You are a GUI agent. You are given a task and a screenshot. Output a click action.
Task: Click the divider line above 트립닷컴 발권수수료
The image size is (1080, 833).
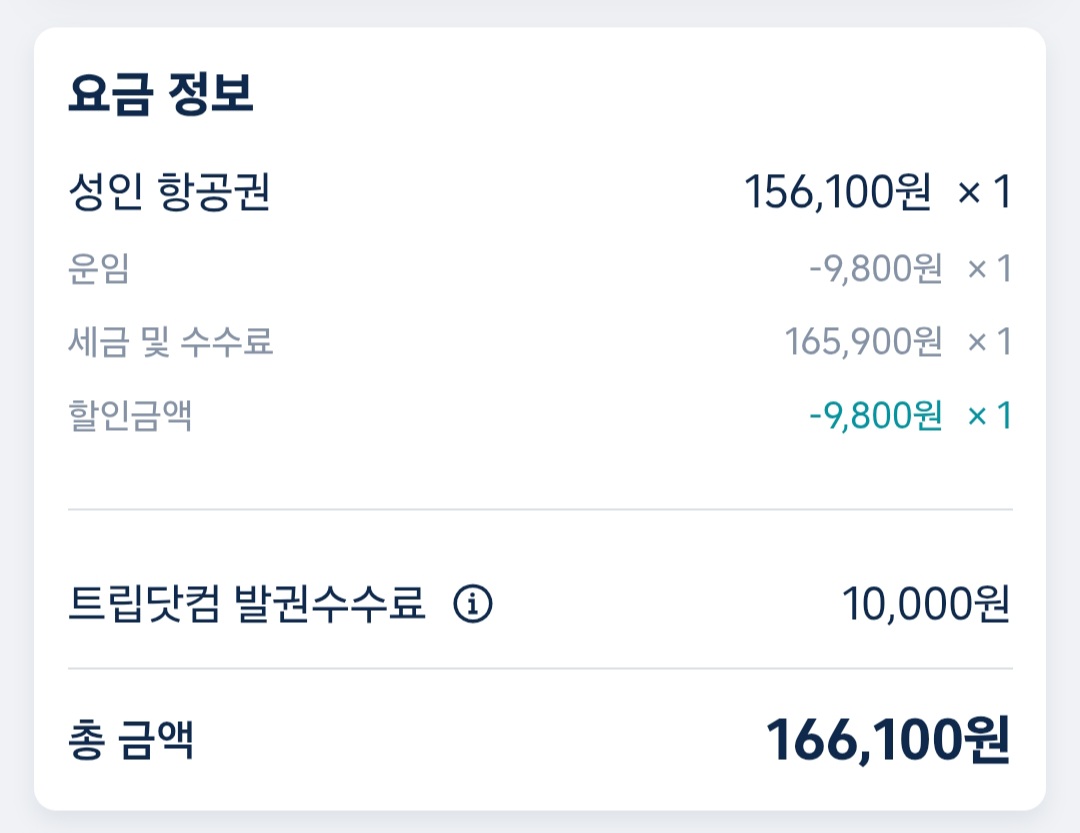540,509
